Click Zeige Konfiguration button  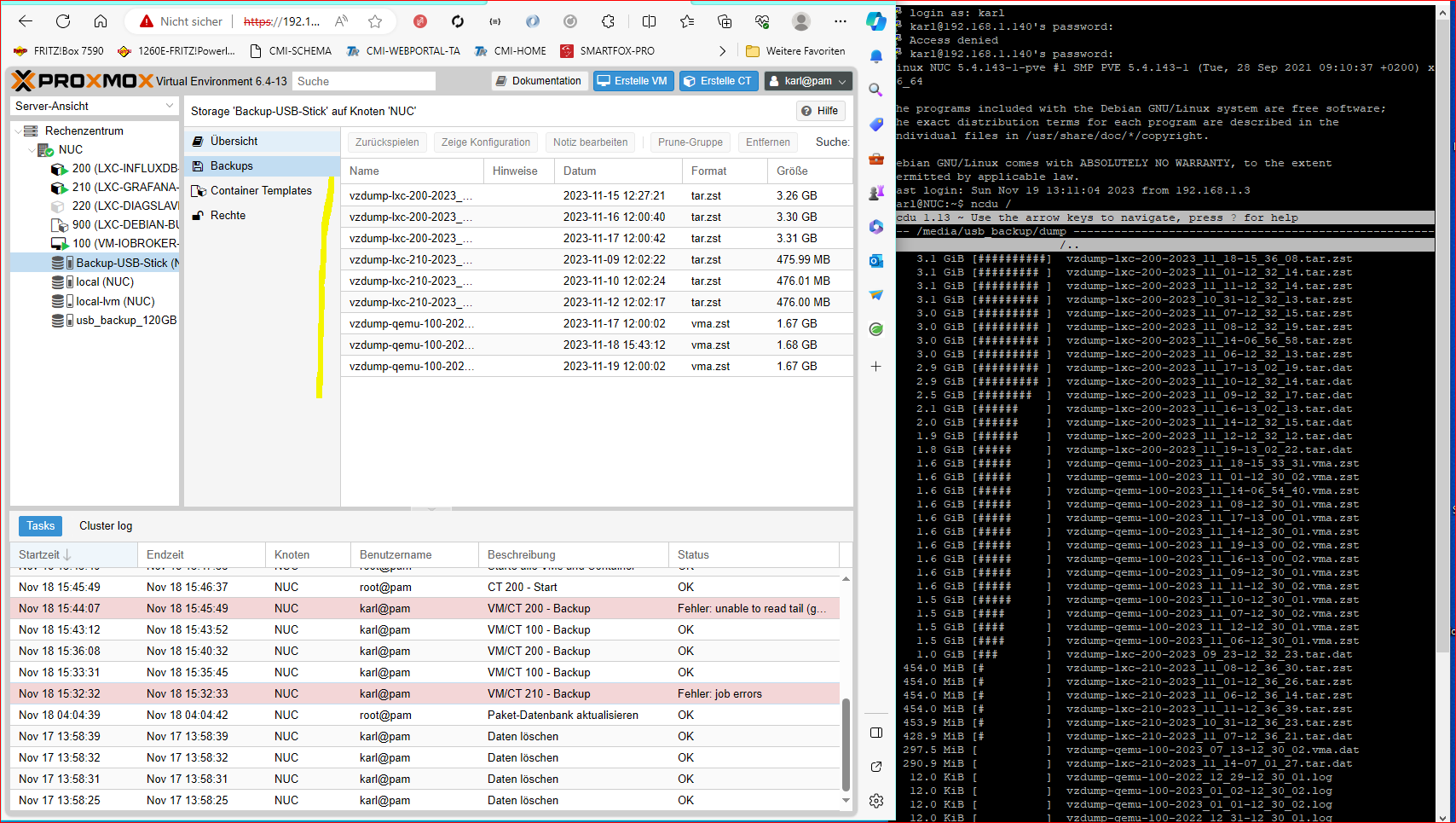point(486,142)
